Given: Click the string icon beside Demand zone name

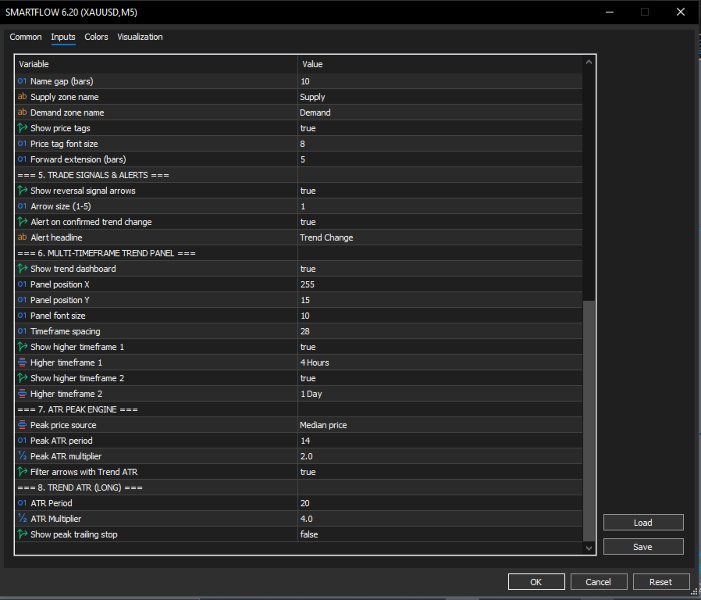Looking at the screenshot, I should (x=22, y=112).
